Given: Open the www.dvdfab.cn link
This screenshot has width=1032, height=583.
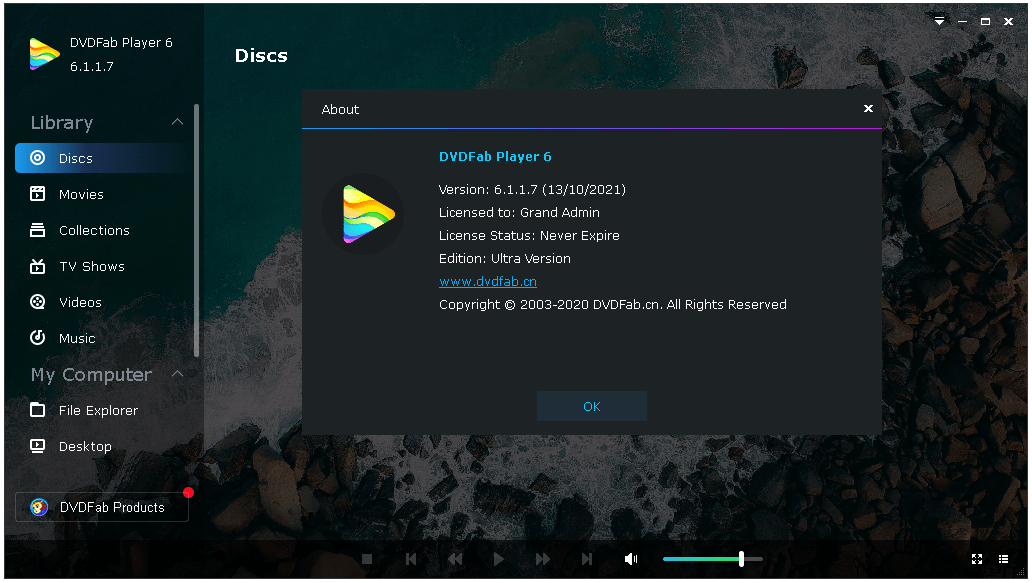Looking at the screenshot, I should pyautogui.click(x=488, y=282).
